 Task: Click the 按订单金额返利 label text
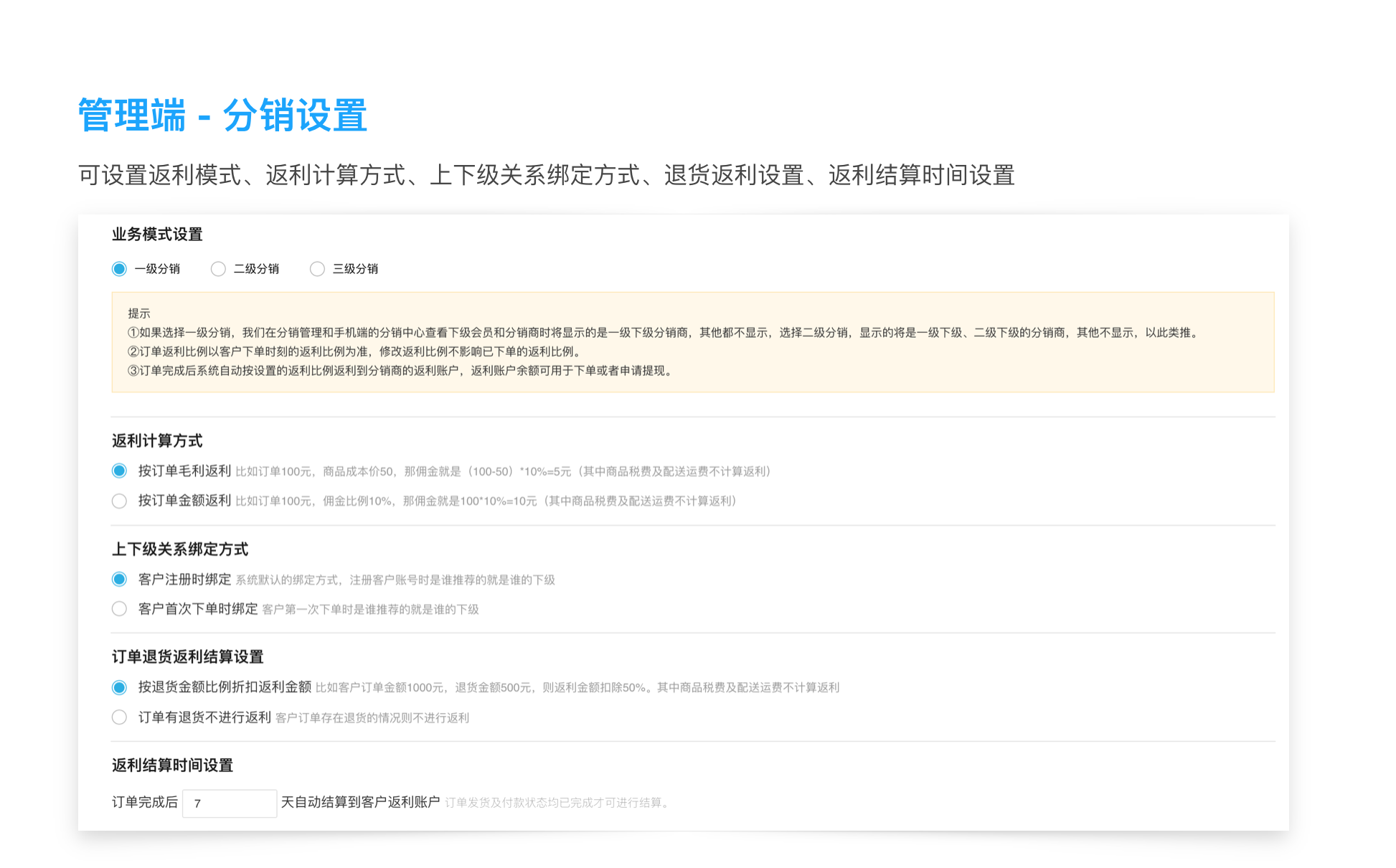(x=184, y=501)
